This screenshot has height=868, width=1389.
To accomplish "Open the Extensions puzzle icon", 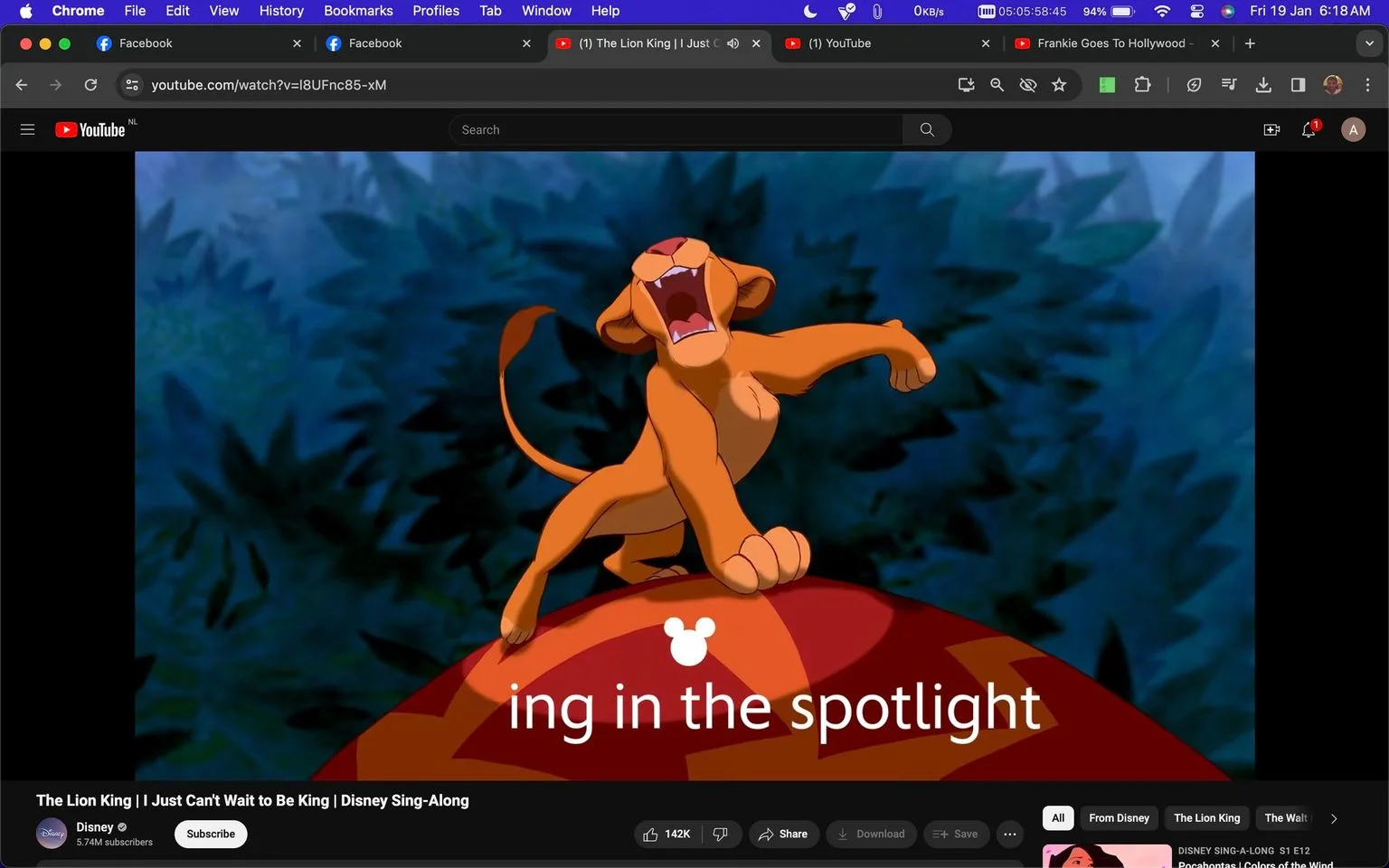I will point(1142,84).
